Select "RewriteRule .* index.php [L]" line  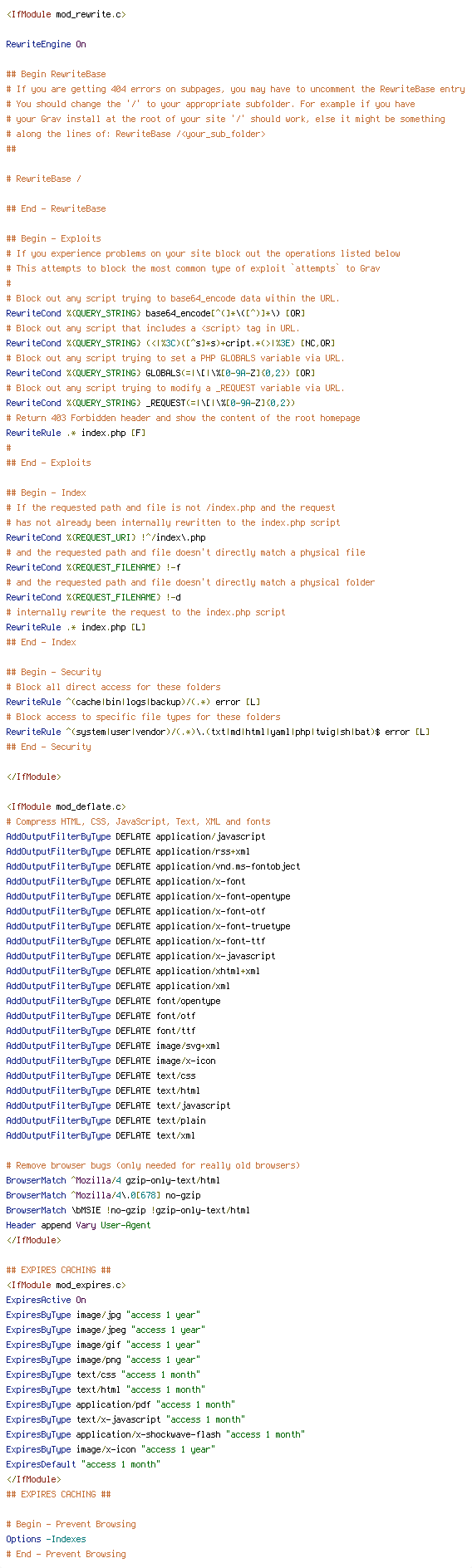[x=76, y=627]
